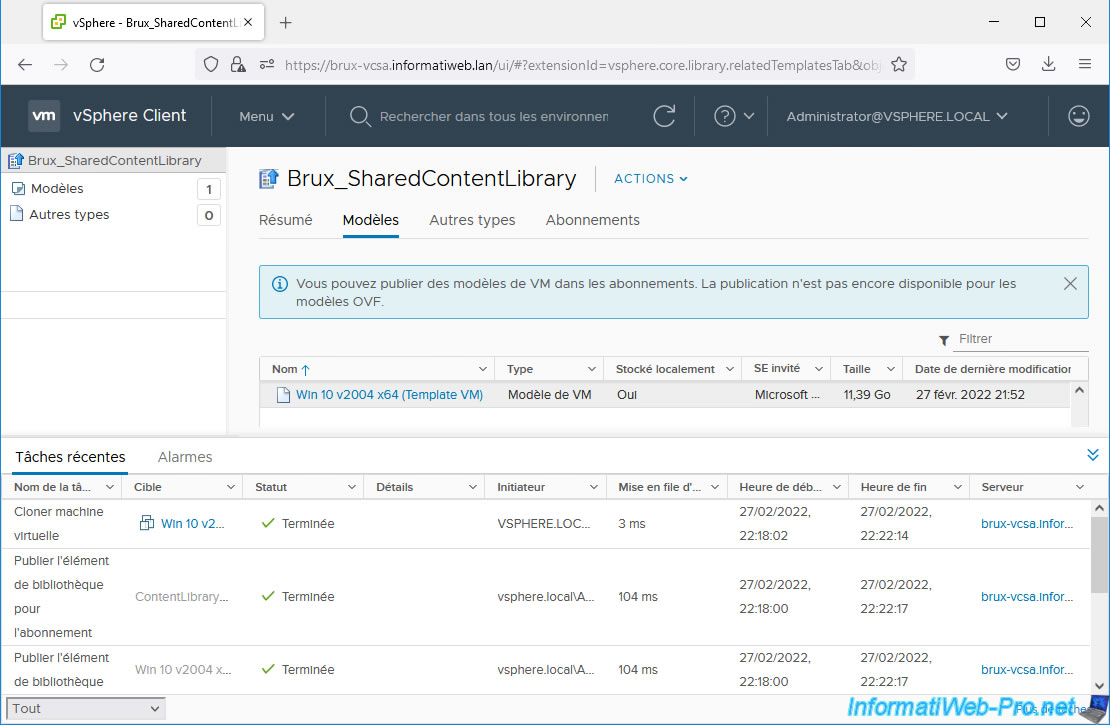Refresh the vSphere Client view
This screenshot has width=1110, height=725.
(663, 116)
